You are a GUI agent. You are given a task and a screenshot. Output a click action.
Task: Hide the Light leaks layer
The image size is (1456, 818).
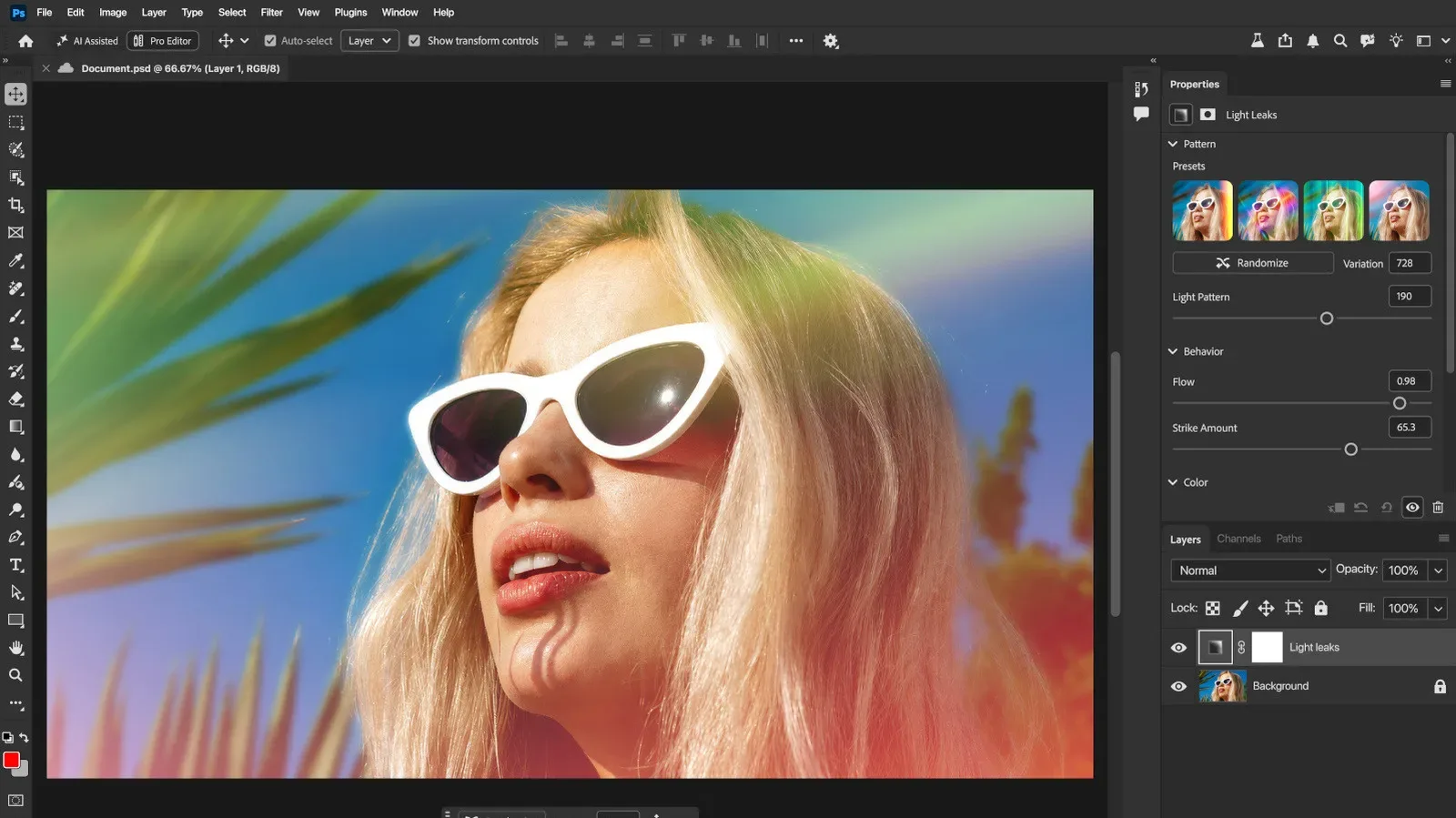(1178, 648)
